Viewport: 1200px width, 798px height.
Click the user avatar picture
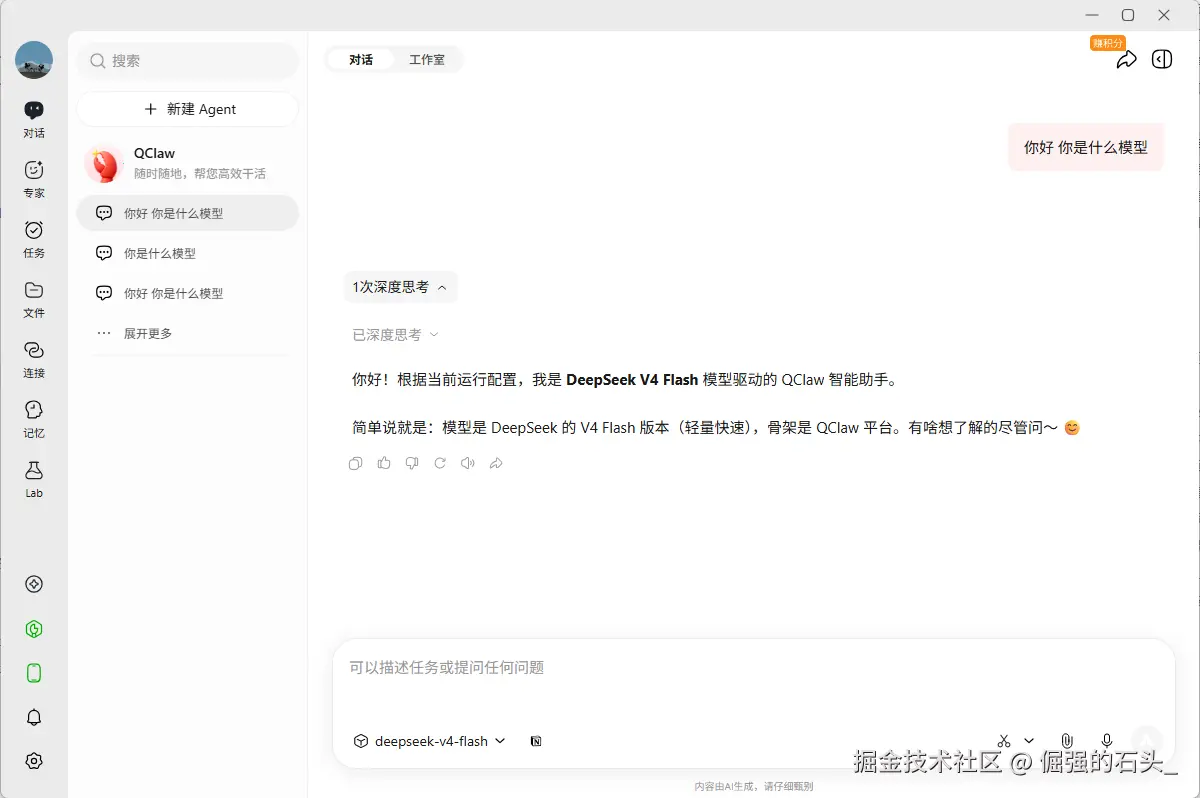pos(34,60)
